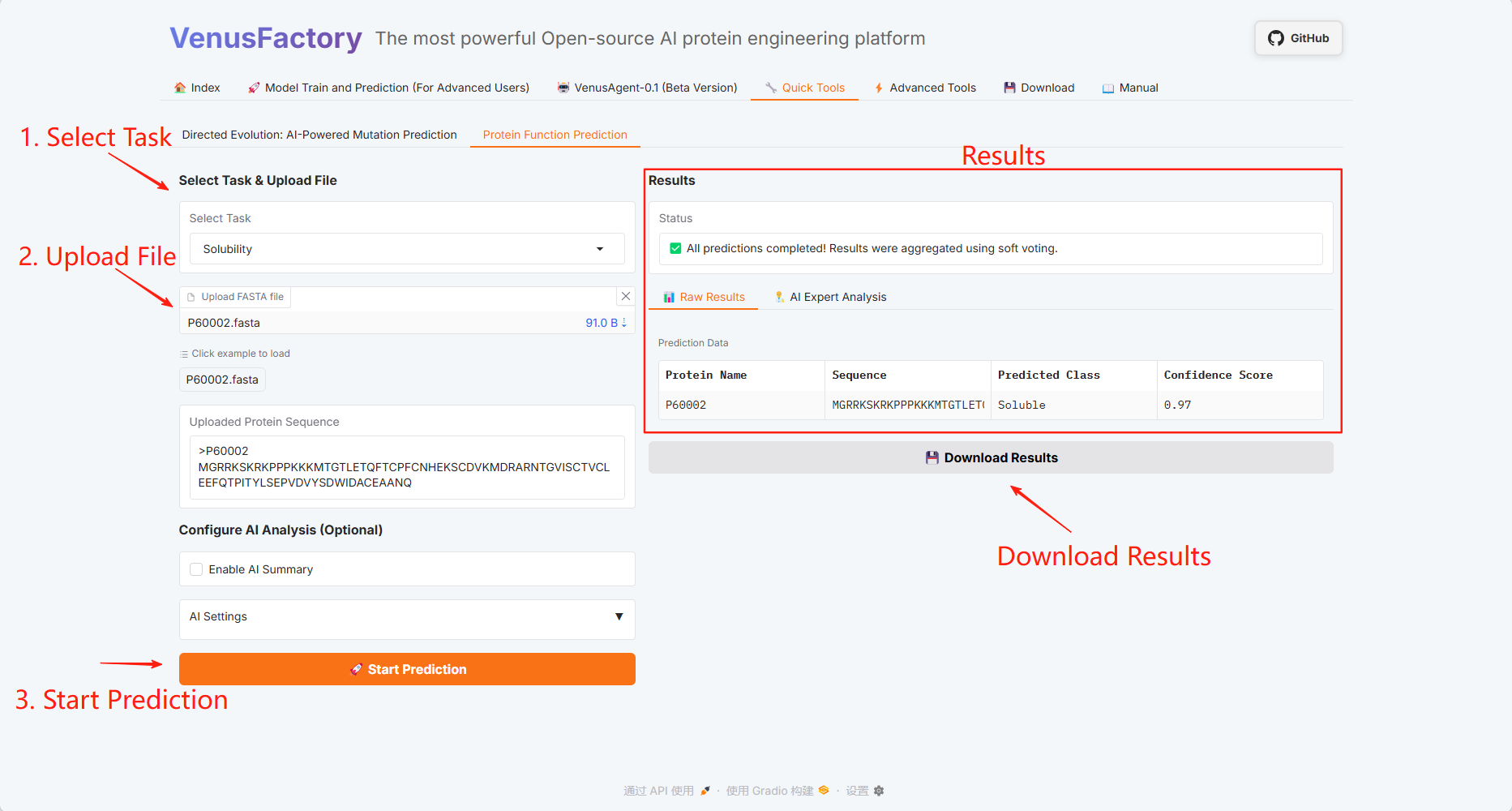Viewport: 1512px width, 811px height.
Task: Click the lightning icon for Advanced Tools
Action: pyautogui.click(x=879, y=88)
